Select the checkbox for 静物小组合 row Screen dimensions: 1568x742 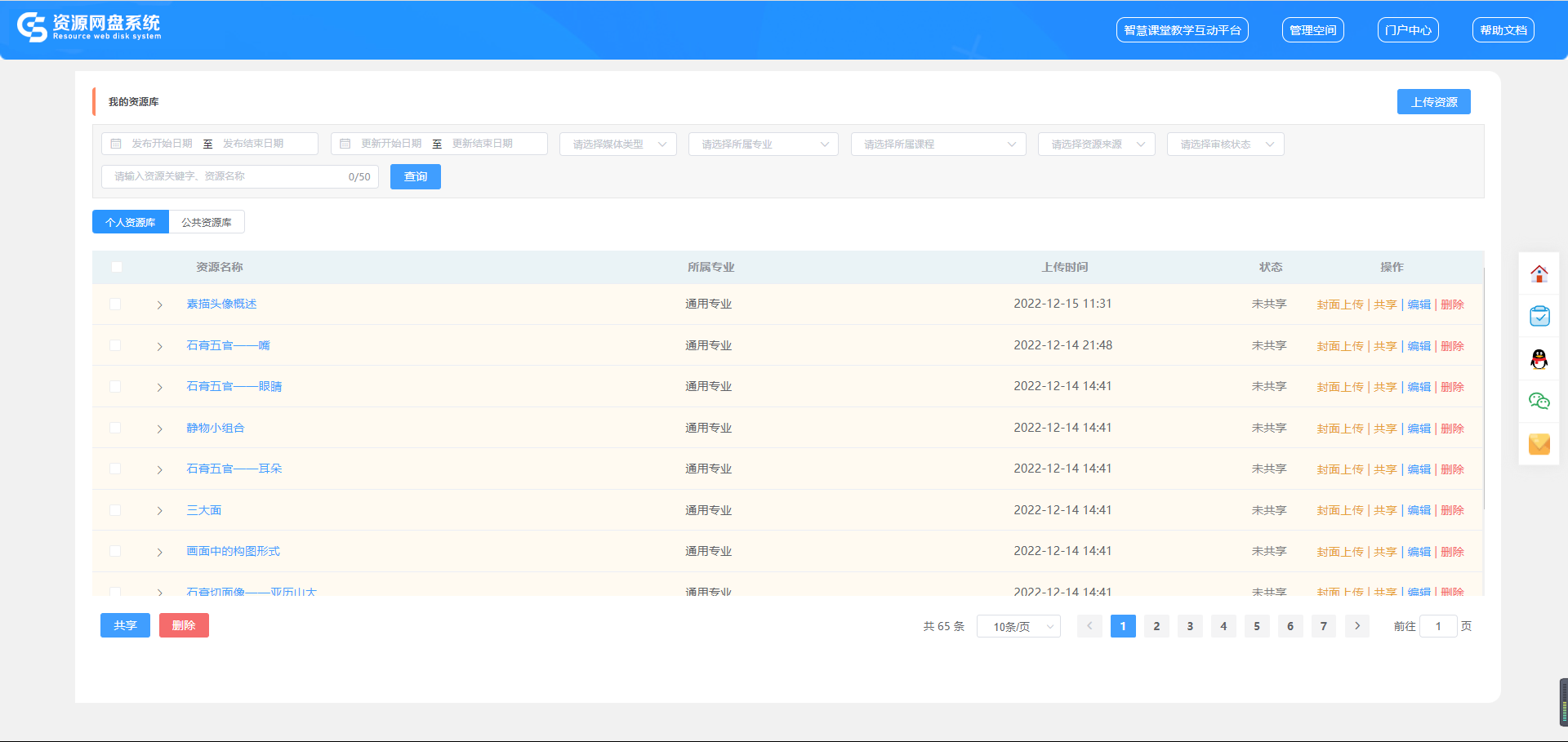click(x=115, y=428)
